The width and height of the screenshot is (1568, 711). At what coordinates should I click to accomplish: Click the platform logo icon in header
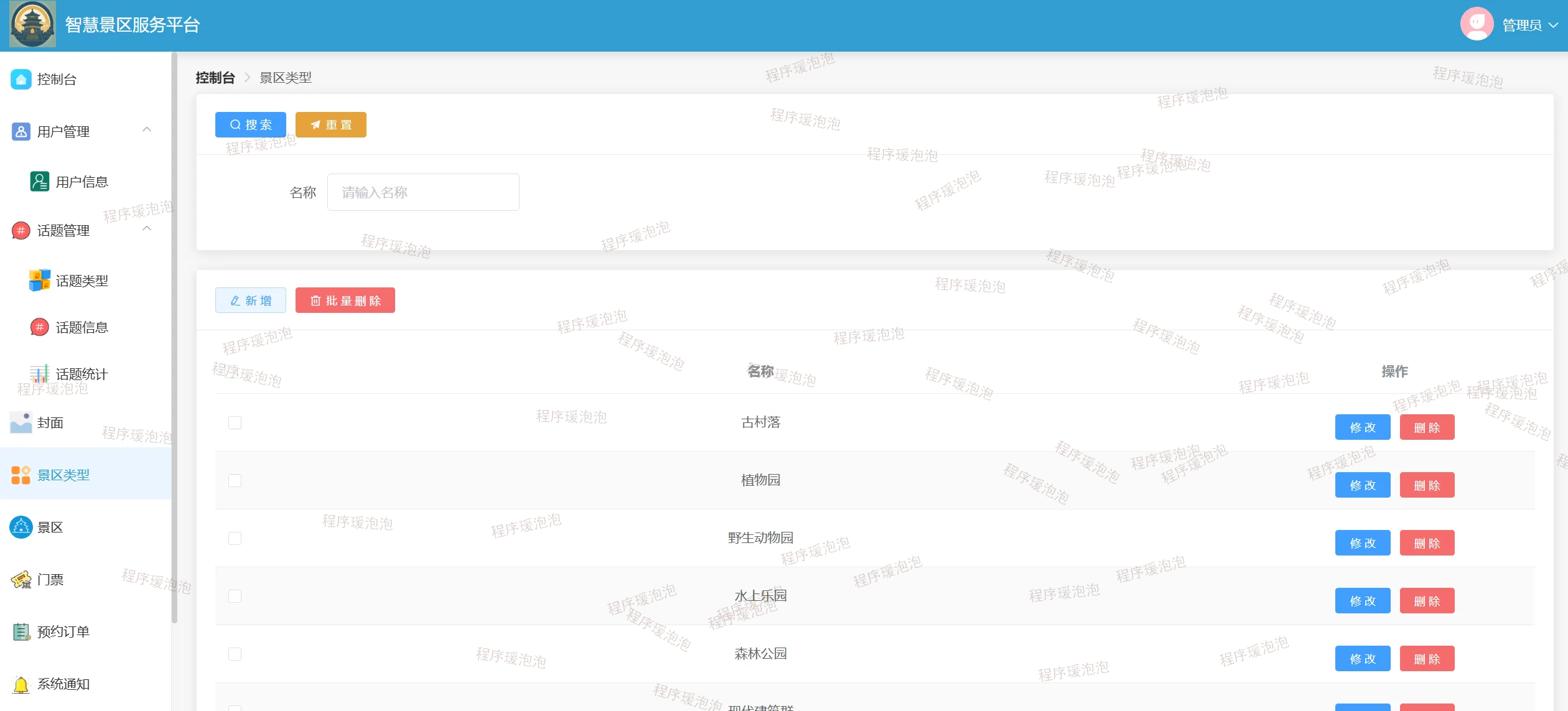(x=32, y=24)
